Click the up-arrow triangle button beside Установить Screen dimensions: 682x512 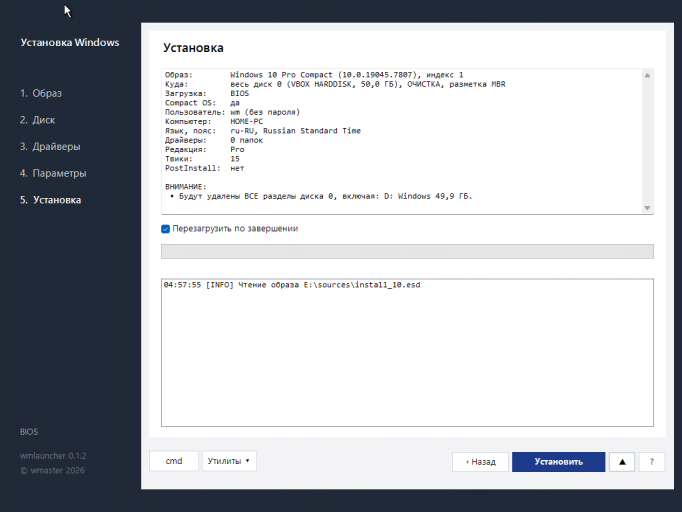click(x=622, y=462)
